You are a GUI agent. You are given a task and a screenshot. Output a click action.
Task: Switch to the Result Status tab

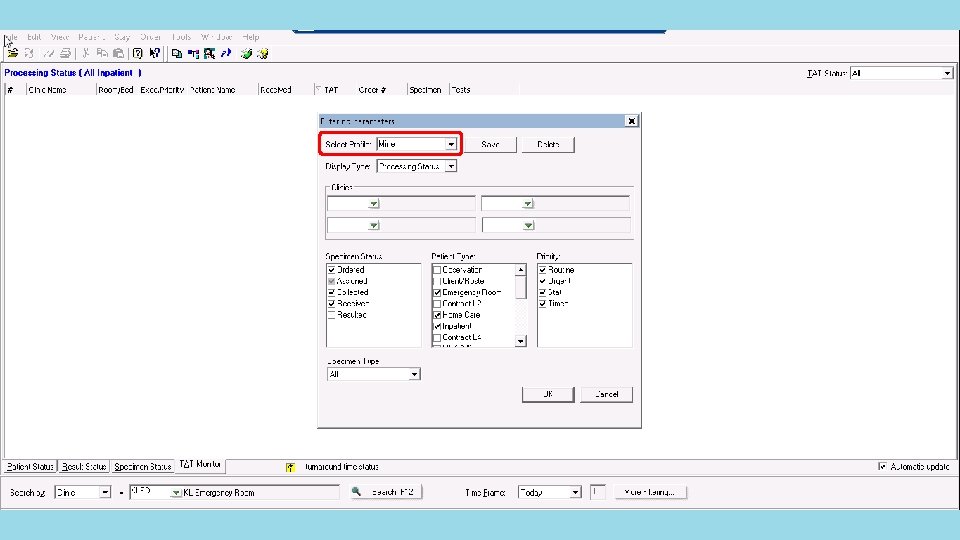[84, 467]
